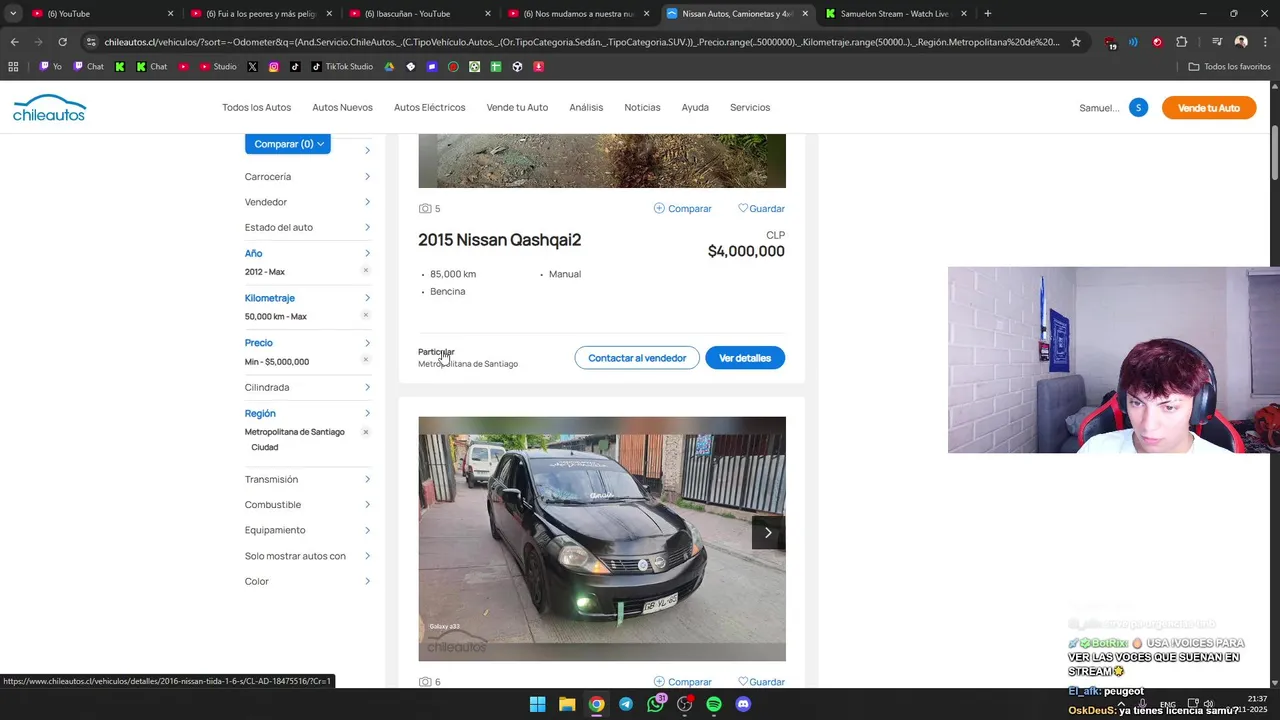Expand the Vendedor filter
The height and width of the screenshot is (720, 1280).
(x=308, y=202)
